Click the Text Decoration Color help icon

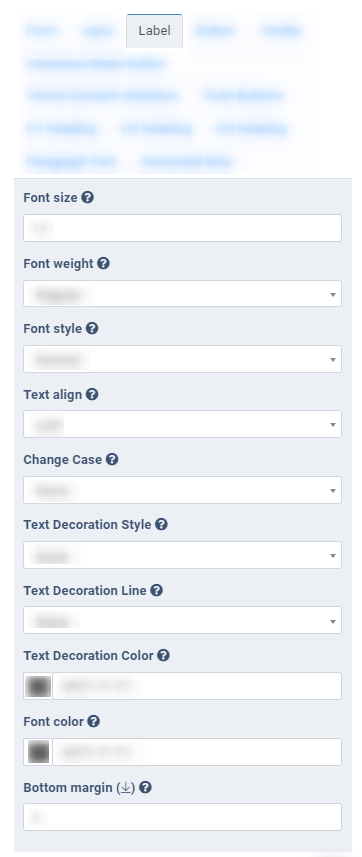(x=164, y=655)
